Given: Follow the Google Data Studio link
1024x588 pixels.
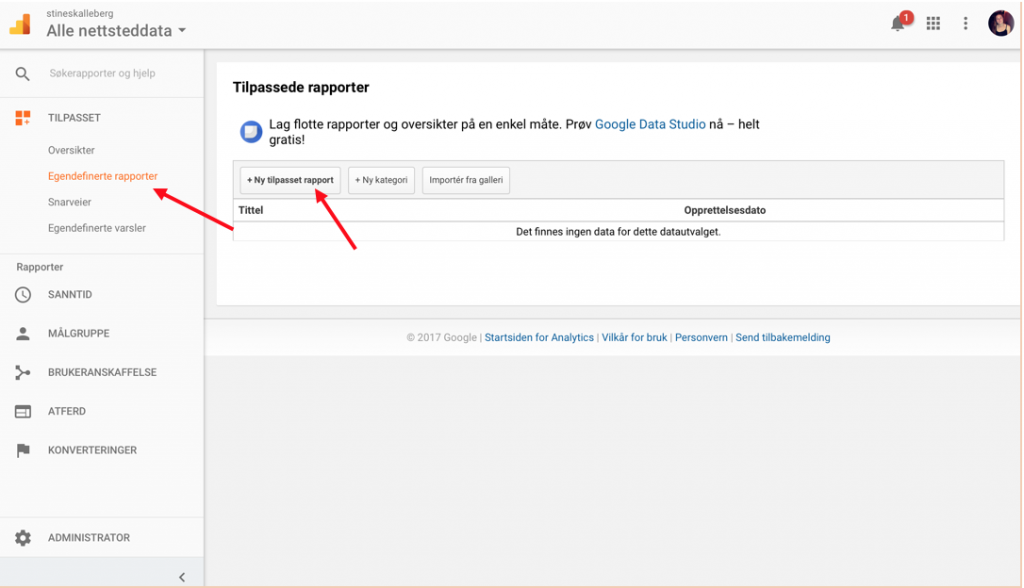Looking at the screenshot, I should pyautogui.click(x=650, y=124).
